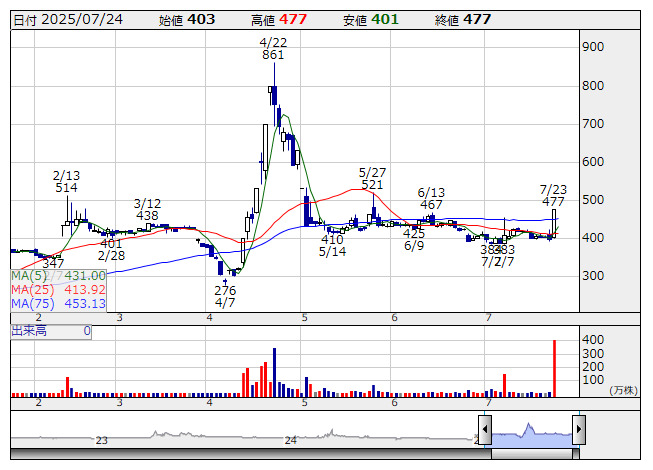Click the 7/23 white candlestick
This screenshot has width=653, height=470.
tap(554, 223)
